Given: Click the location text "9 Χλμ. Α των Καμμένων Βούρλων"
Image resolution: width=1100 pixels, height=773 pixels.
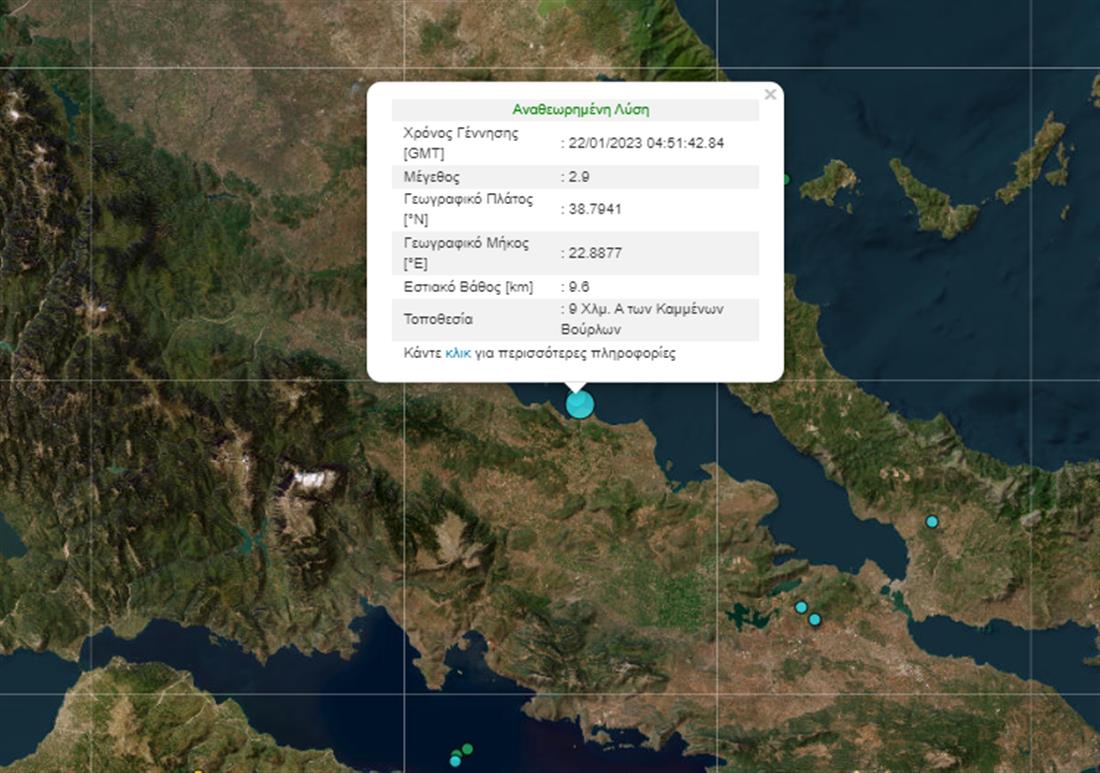Looking at the screenshot, I should click(x=645, y=318).
